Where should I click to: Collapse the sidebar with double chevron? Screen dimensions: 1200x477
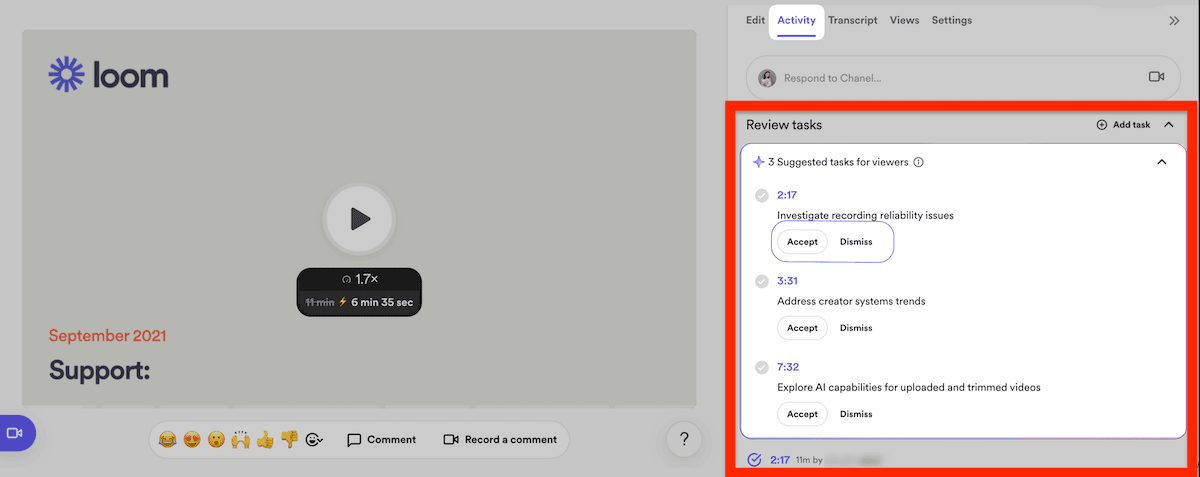click(1174, 20)
